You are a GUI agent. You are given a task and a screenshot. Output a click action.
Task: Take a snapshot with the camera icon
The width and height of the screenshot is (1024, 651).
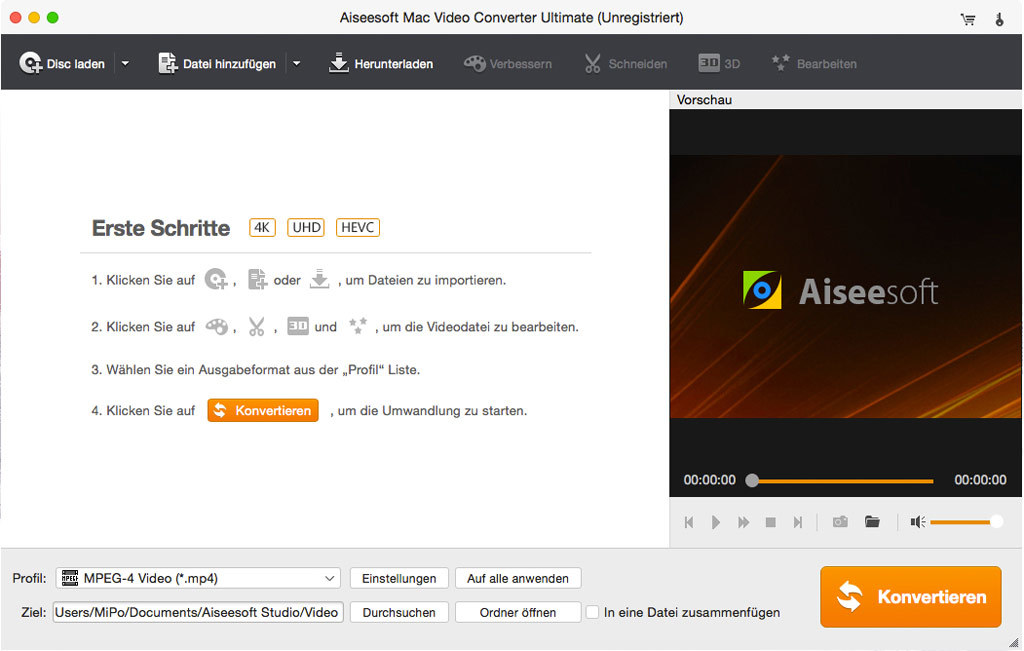[x=840, y=522]
